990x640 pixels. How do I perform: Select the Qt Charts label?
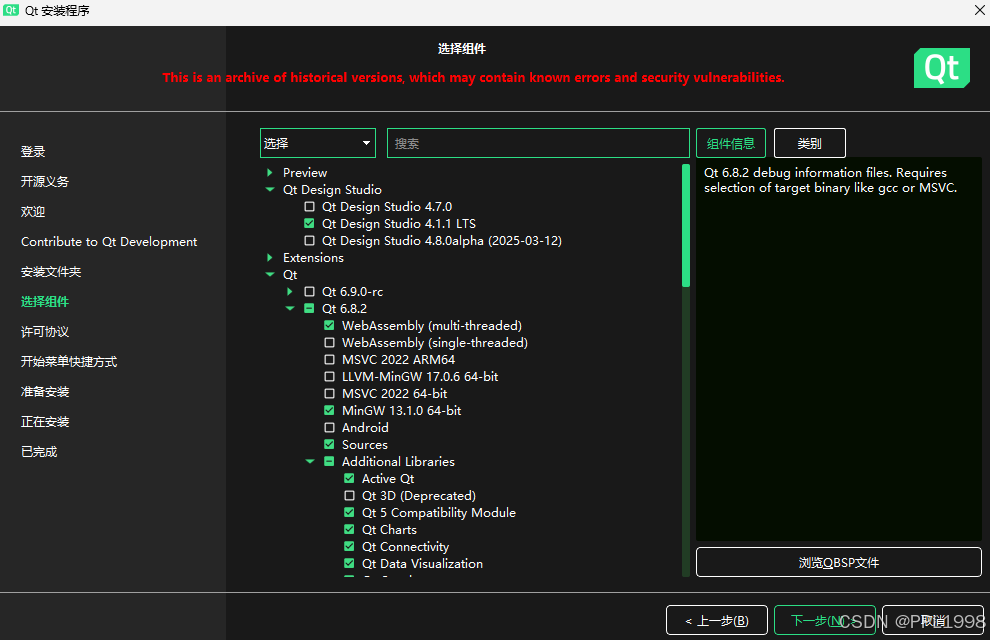click(x=389, y=530)
